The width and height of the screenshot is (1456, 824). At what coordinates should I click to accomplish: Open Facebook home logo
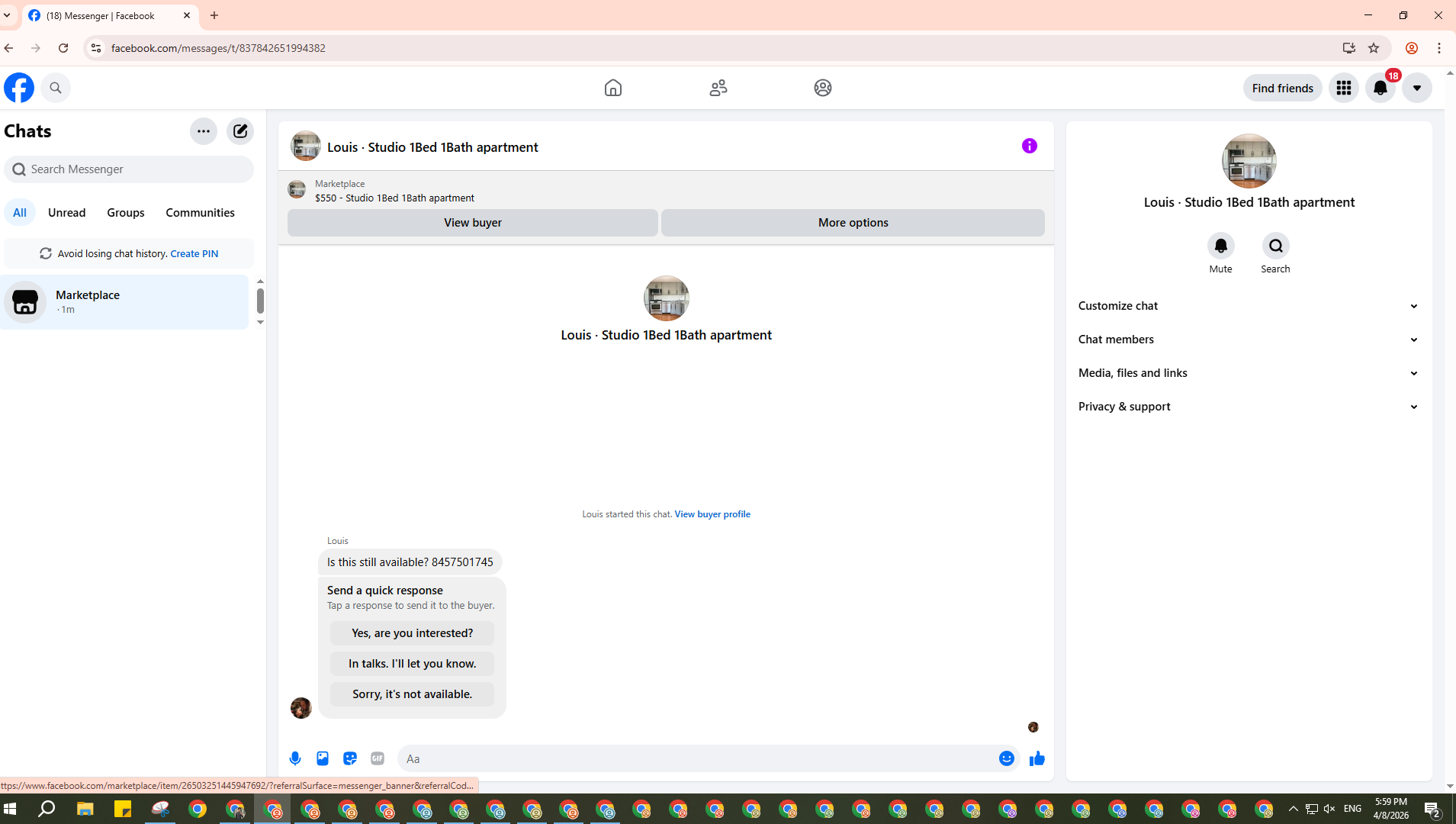click(x=19, y=88)
